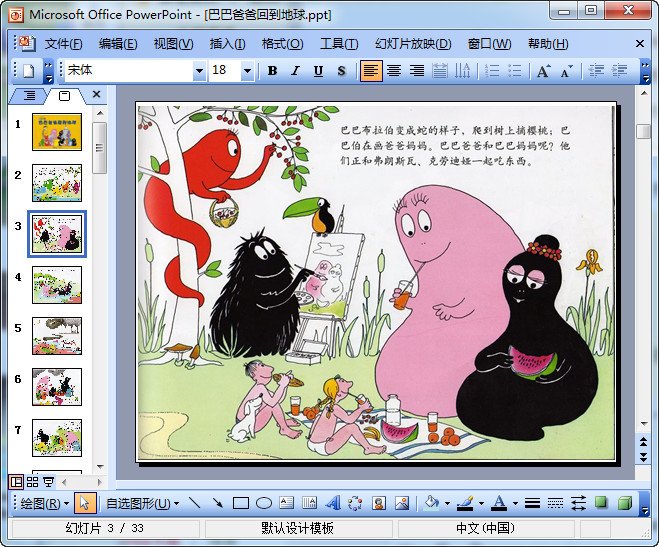Viewport: 659px width, 547px height.
Task: Open the 编辑(E) menu
Action: 118,44
